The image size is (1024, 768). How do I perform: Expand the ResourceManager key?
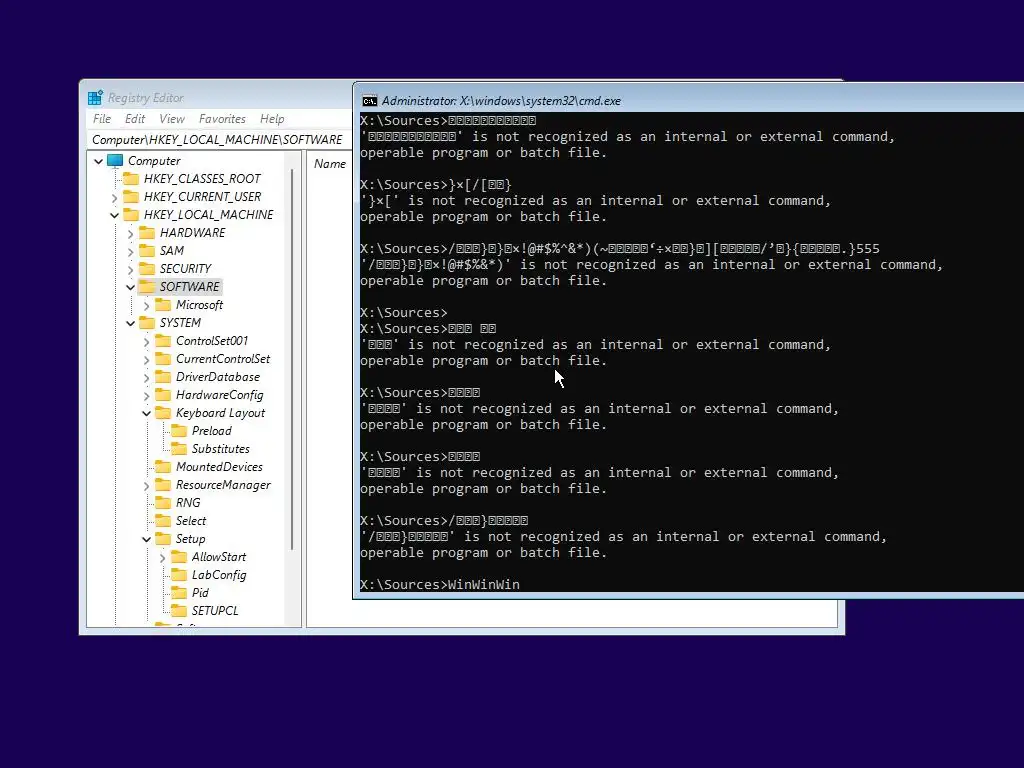pos(146,485)
